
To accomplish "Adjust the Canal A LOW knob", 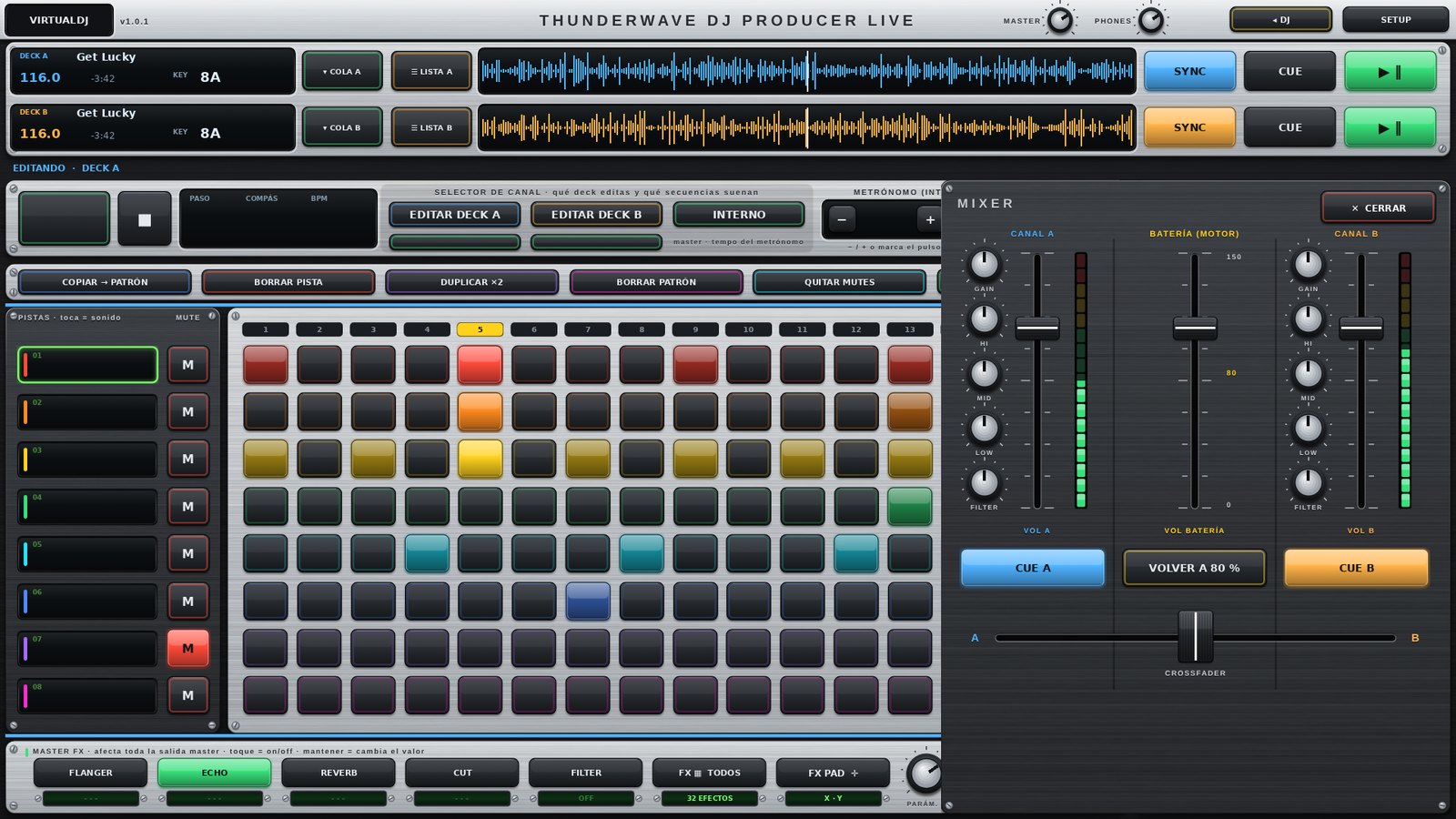I will coord(984,428).
